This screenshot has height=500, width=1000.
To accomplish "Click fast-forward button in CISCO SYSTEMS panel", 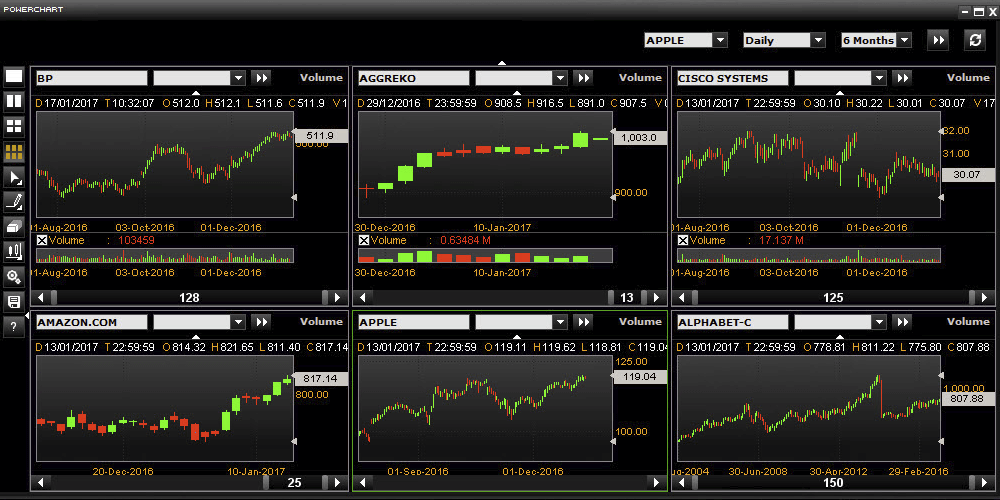I will pos(902,78).
